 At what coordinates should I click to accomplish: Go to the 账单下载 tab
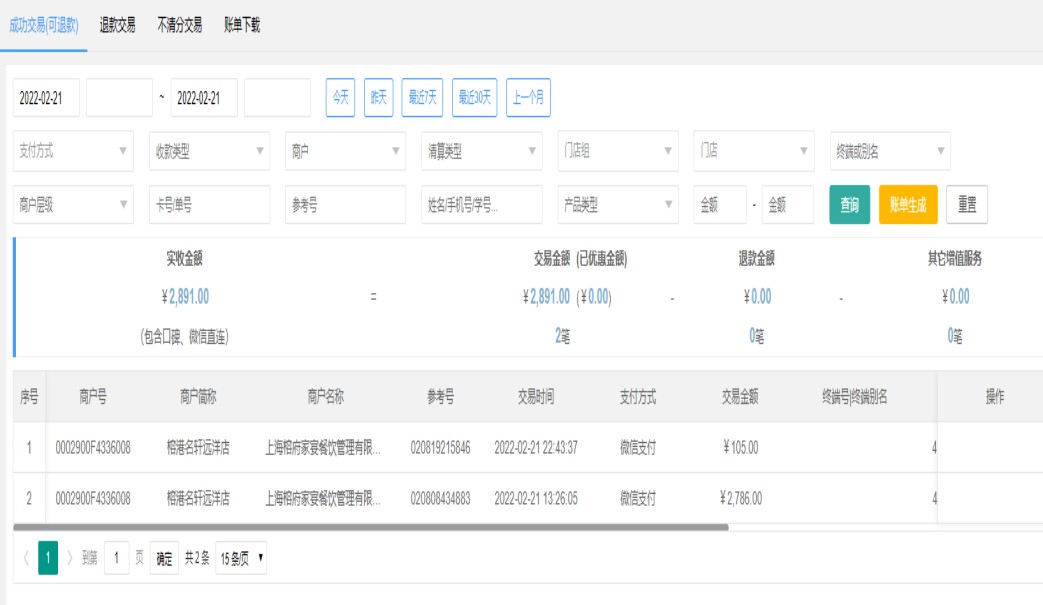(x=242, y=26)
